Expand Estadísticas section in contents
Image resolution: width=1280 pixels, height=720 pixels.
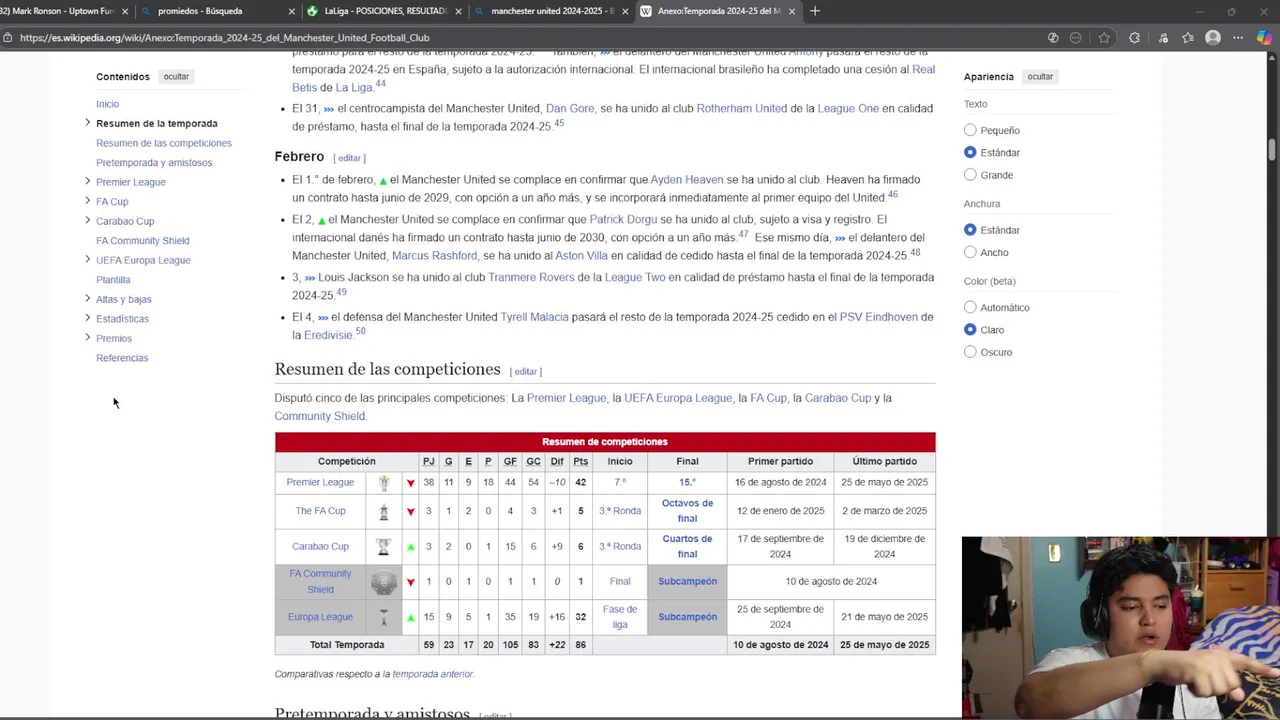pyautogui.click(x=87, y=318)
